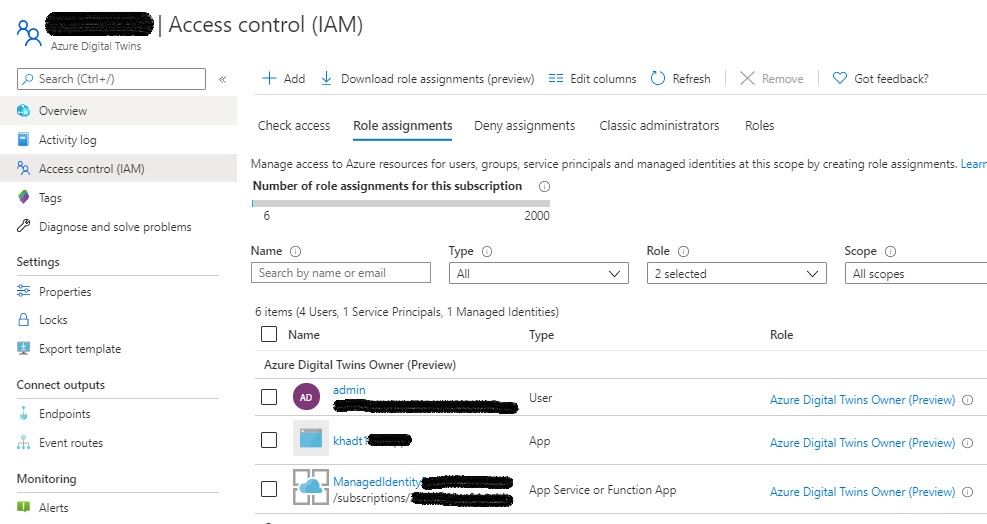Check the box for the admin user
Screen dimensions: 987x524
(x=269, y=397)
